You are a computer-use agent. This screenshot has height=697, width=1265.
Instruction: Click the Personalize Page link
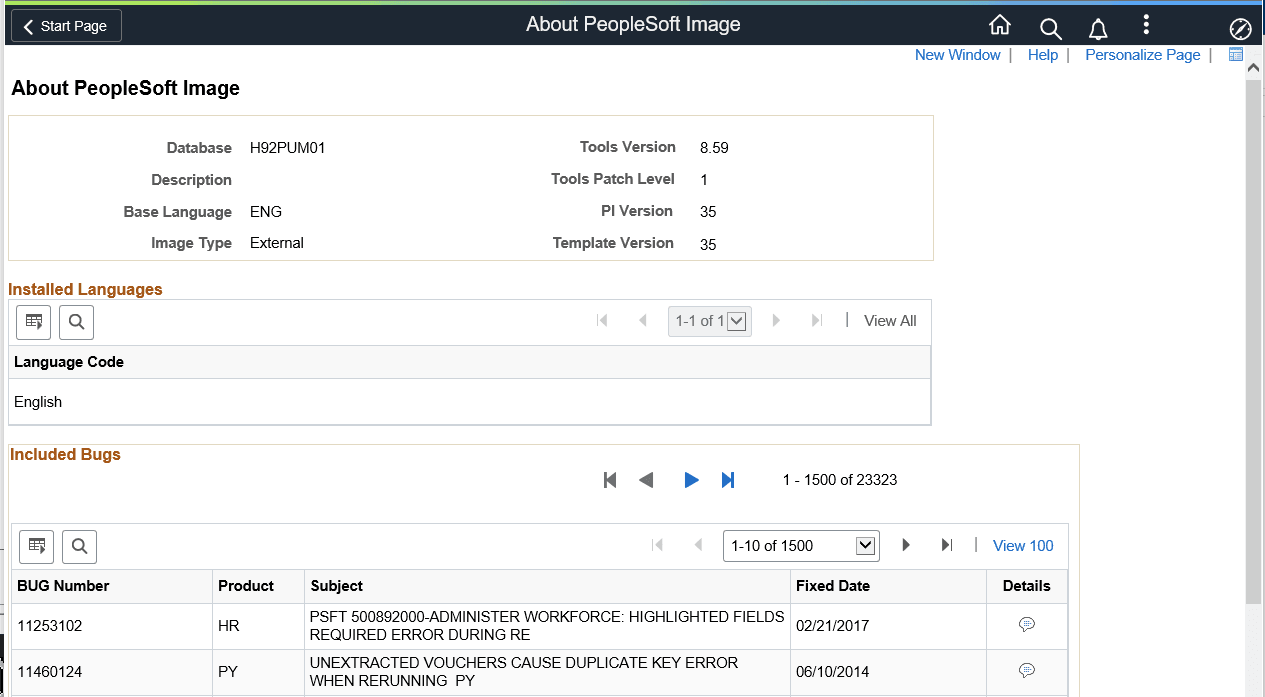point(1142,54)
